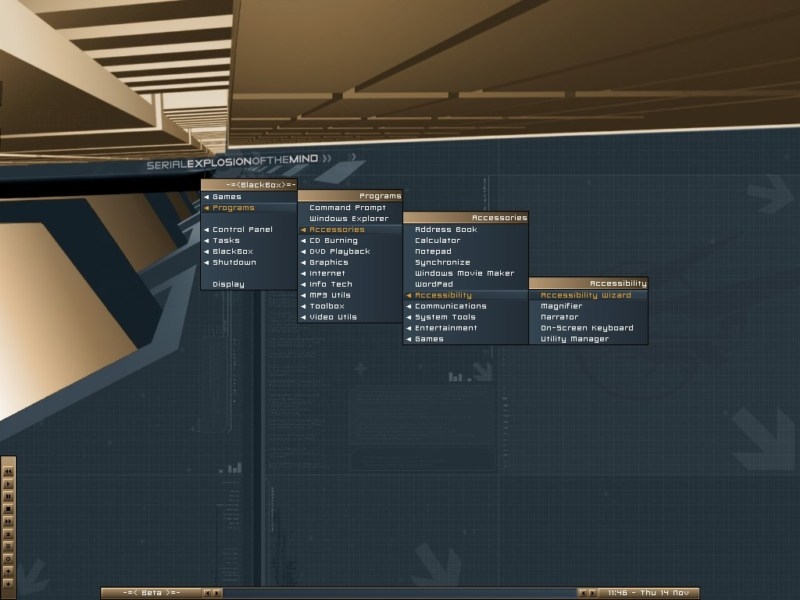This screenshot has height=600, width=800.
Task: Click the circle icon in the media bar
Action: [x=8, y=559]
